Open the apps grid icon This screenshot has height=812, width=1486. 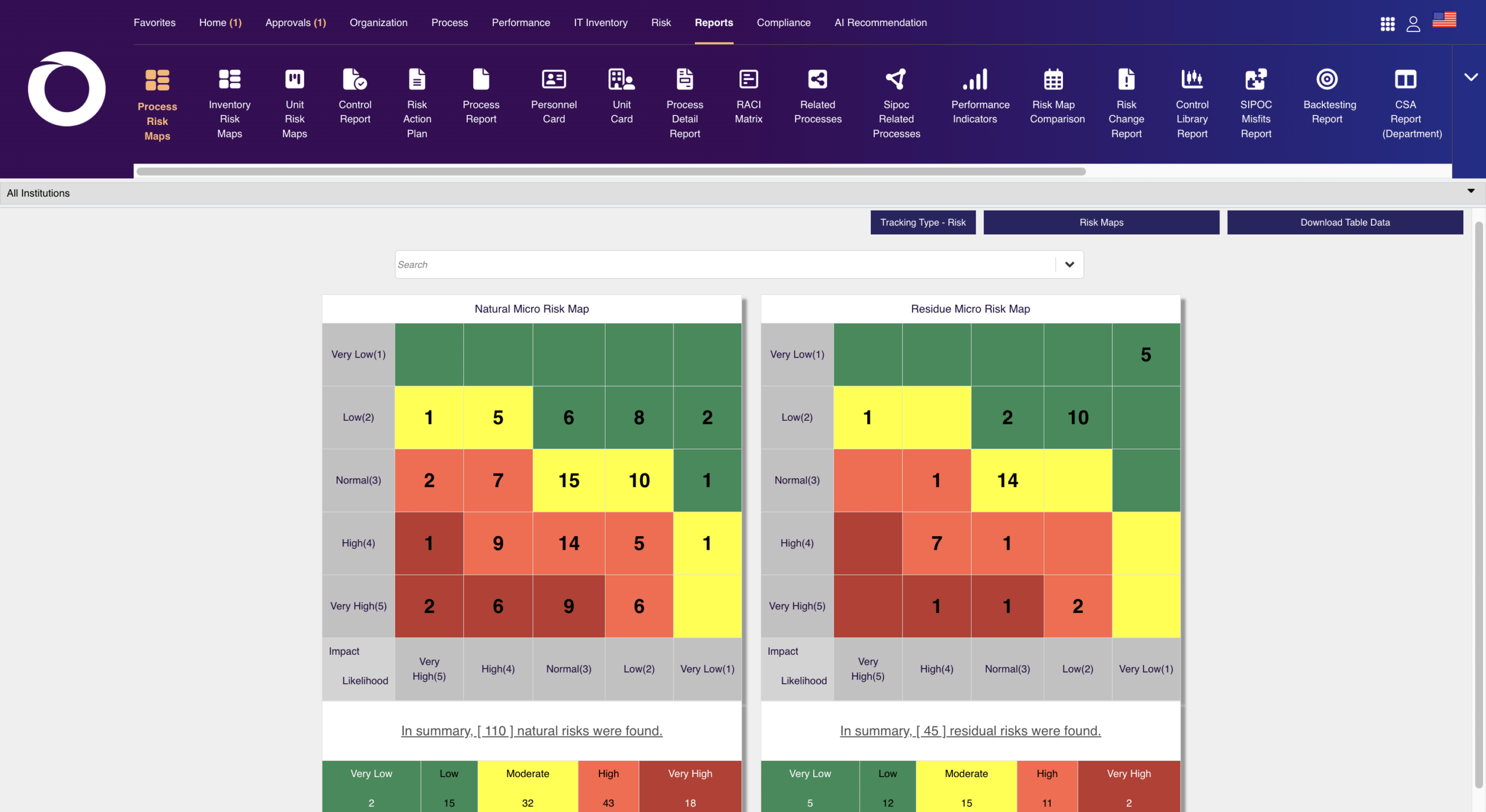coord(1387,24)
